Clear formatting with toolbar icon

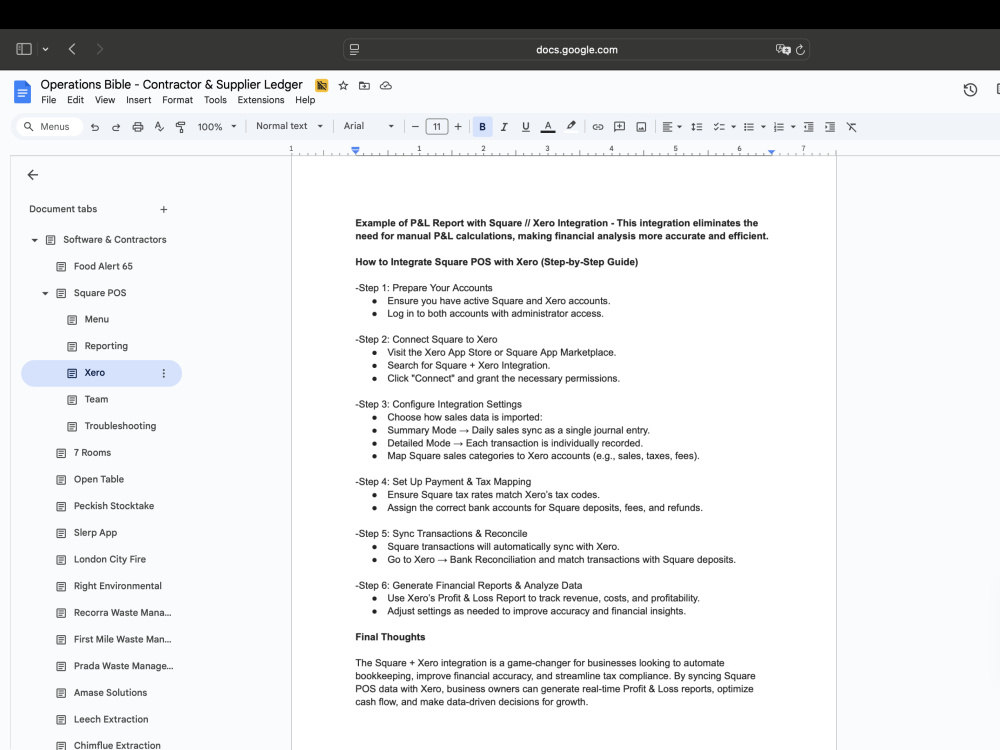point(851,127)
